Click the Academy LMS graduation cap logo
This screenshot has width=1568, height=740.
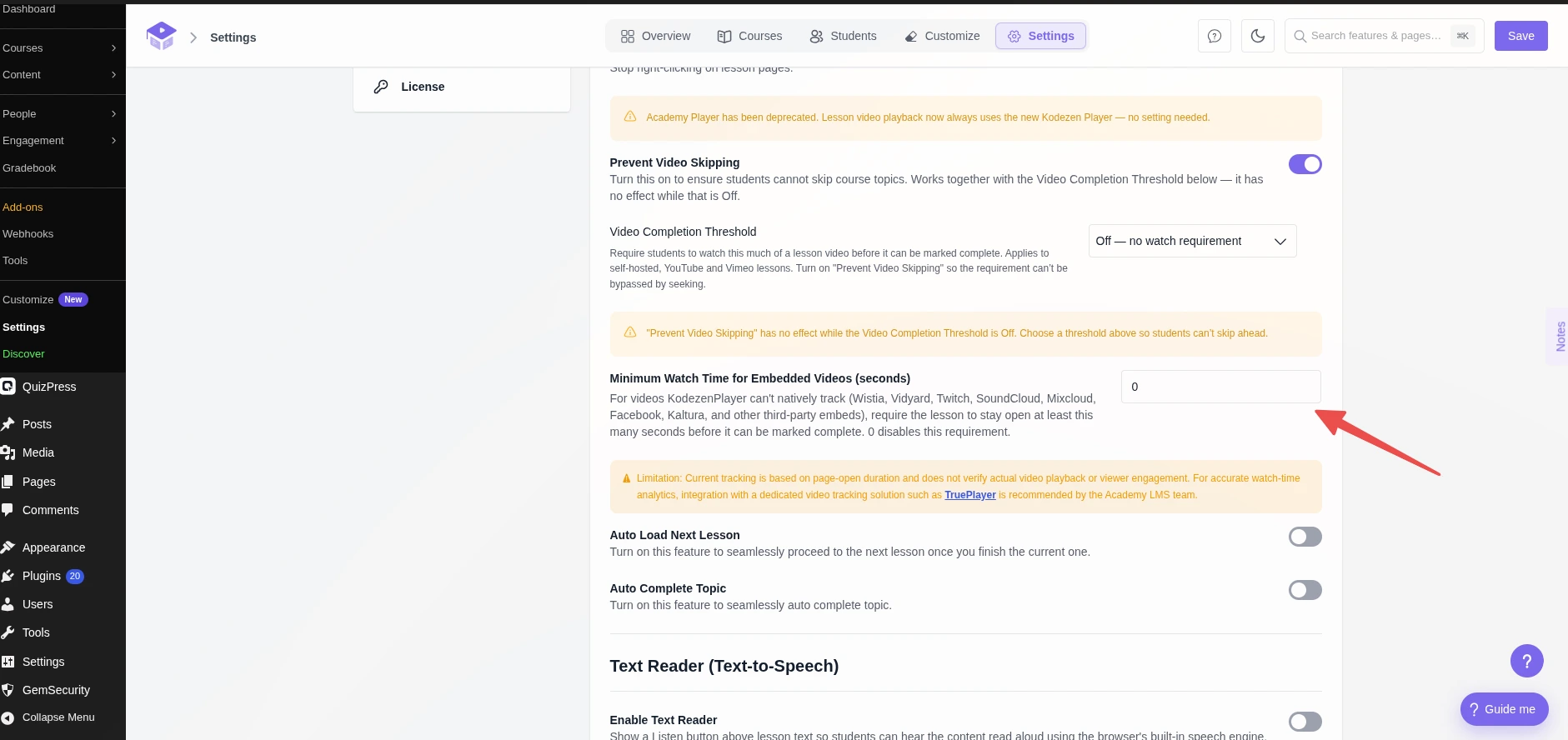(161, 36)
